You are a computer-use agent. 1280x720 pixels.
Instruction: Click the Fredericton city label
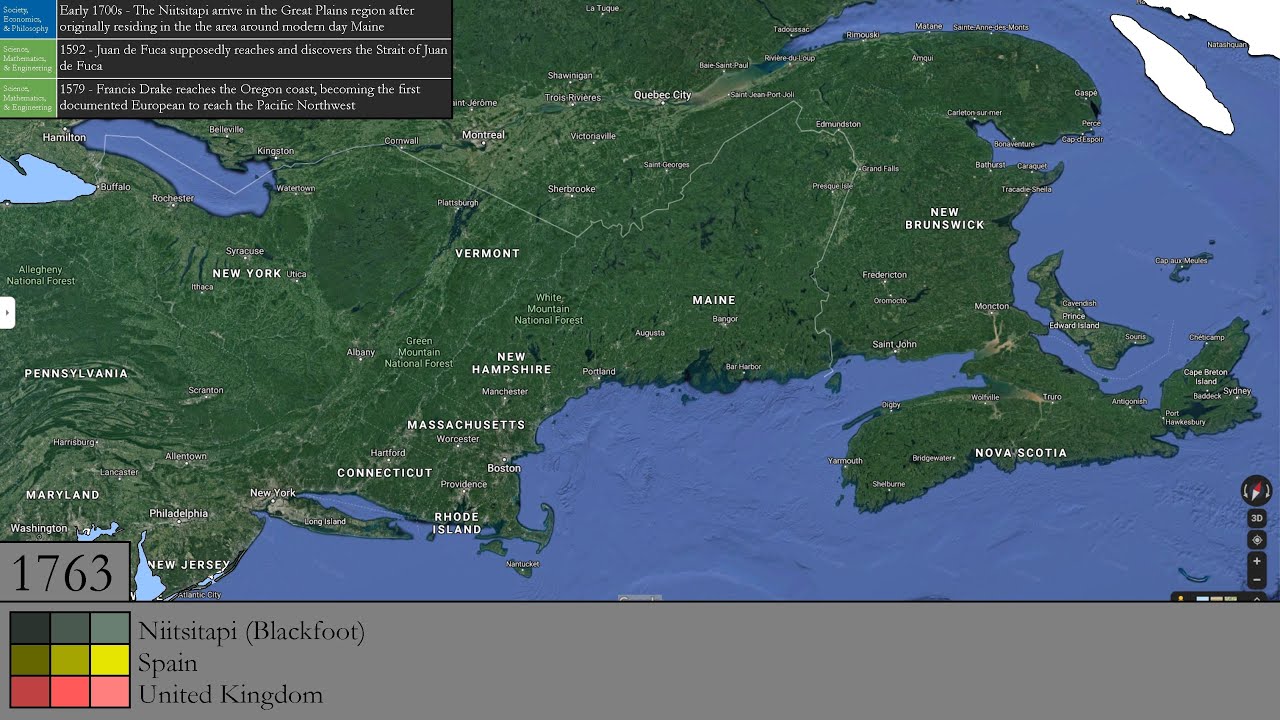click(885, 274)
